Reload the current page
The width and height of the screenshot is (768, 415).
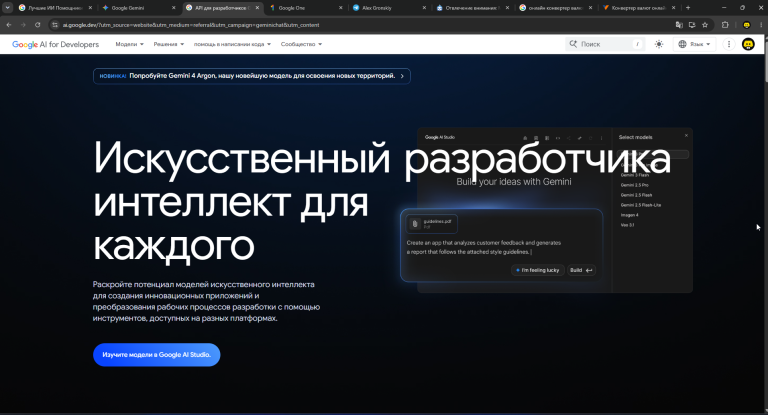37,24
